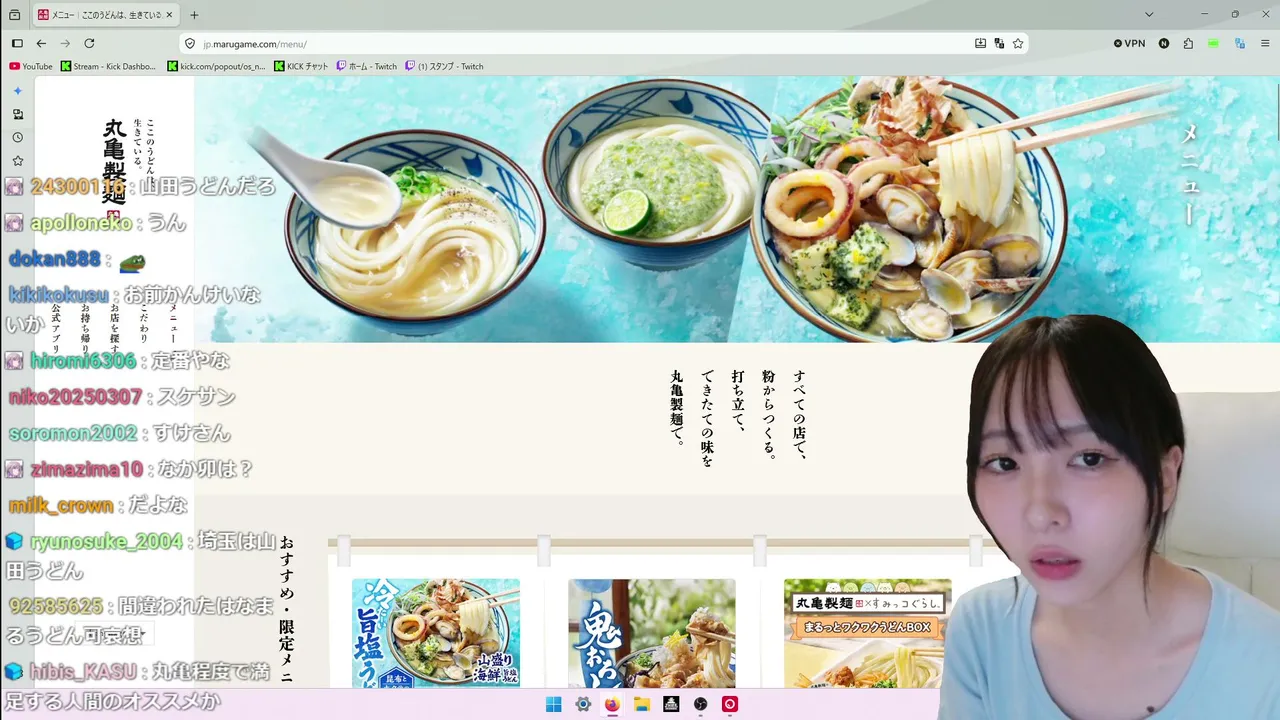Click the site security shield icon
The width and height of the screenshot is (1280, 720).
pyautogui.click(x=190, y=44)
